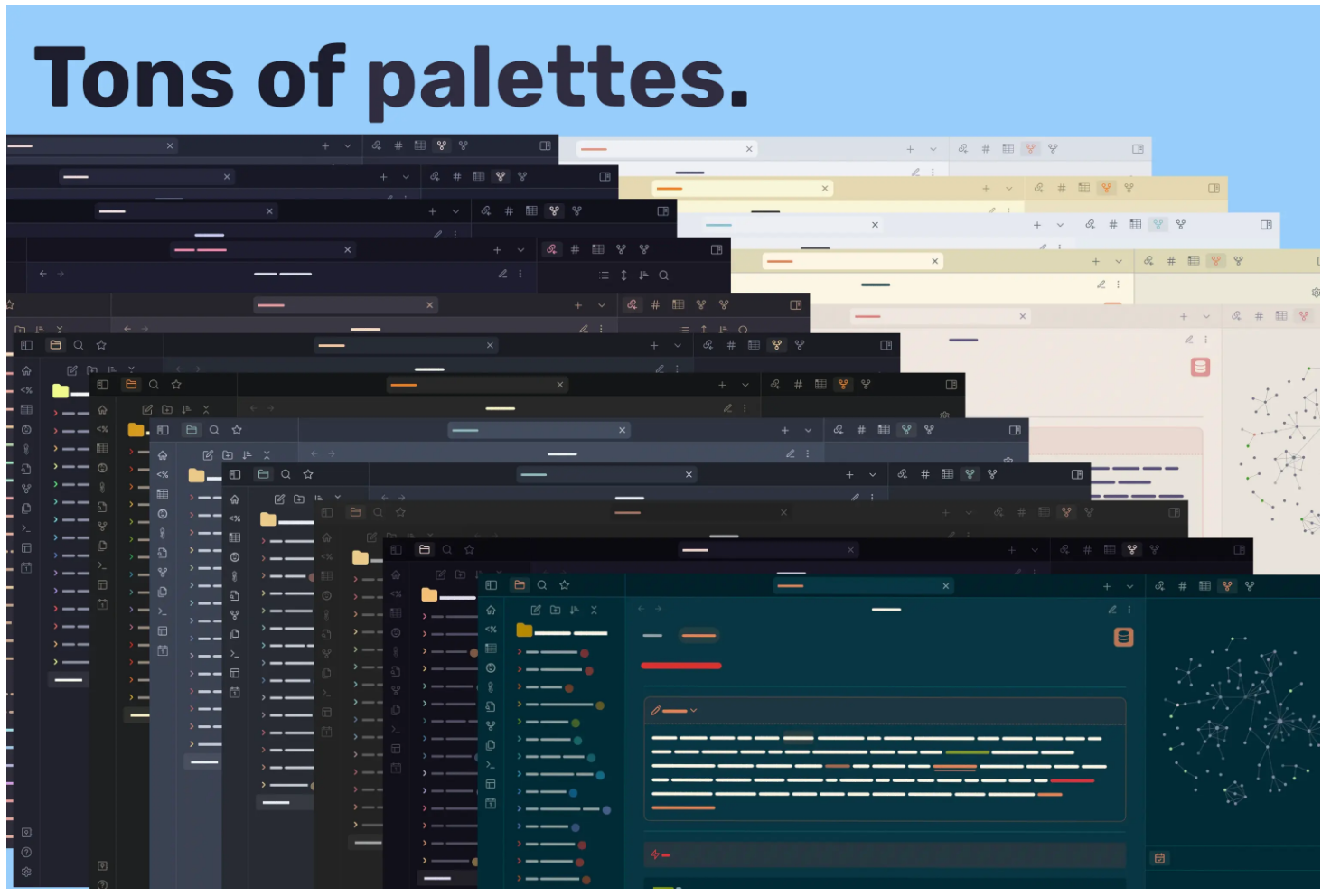Viewport: 1331px width, 896px height.
Task: Select active graph tab in teal window's right sidebar
Action: pyautogui.click(x=1227, y=586)
